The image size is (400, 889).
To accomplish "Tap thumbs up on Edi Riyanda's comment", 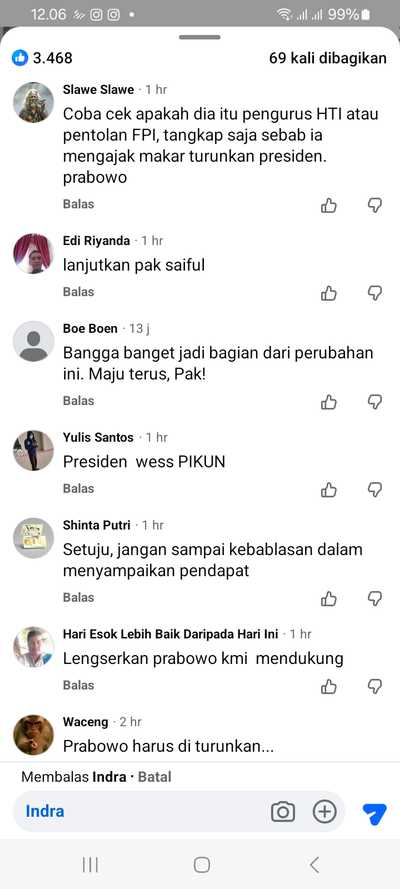I will (329, 293).
